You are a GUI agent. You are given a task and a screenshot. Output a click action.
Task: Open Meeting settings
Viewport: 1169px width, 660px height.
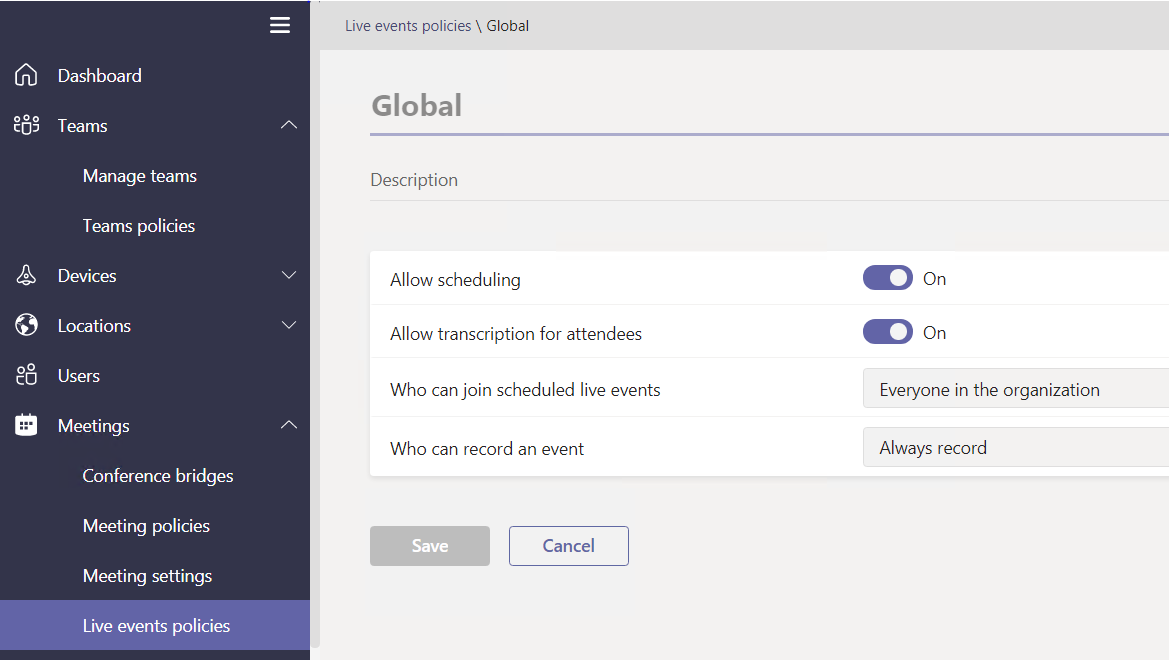click(148, 576)
